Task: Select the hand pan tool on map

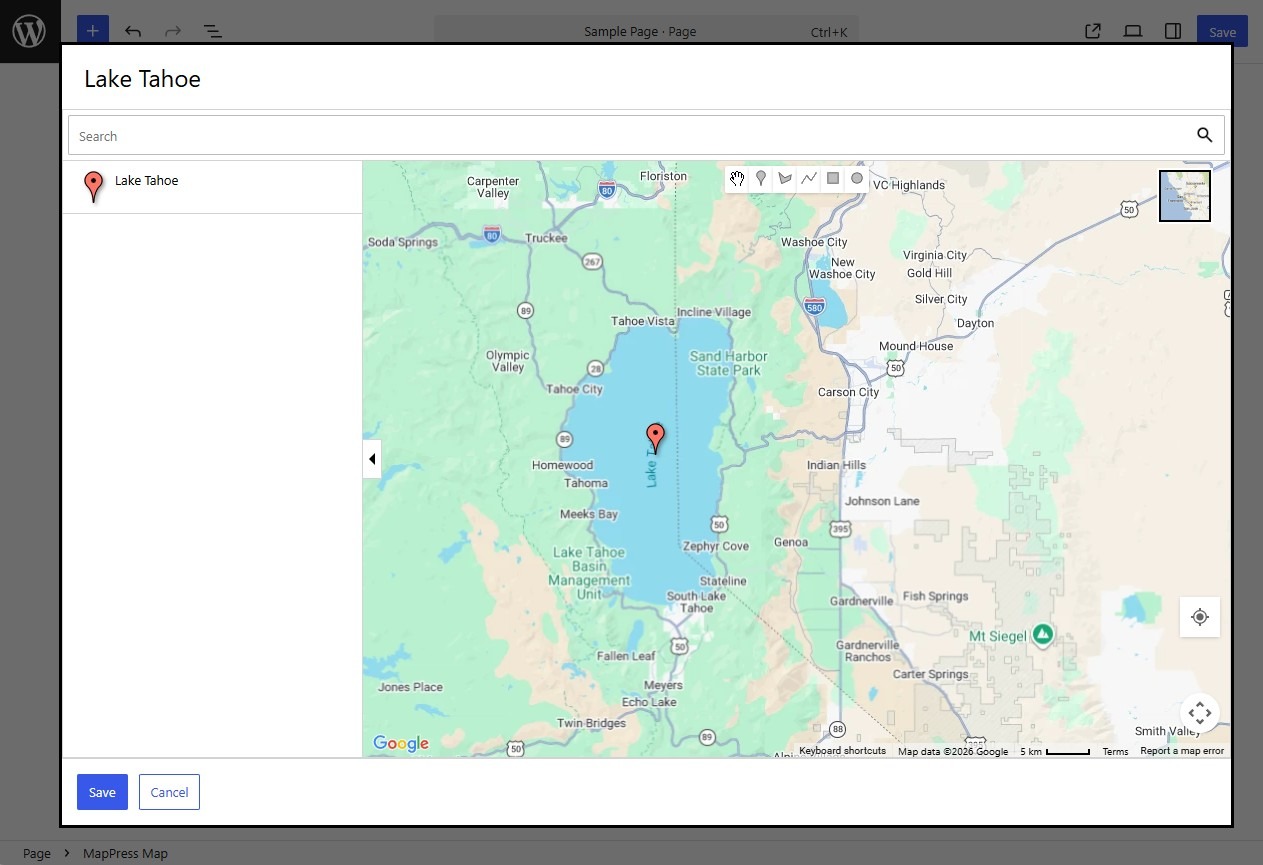Action: pos(737,179)
